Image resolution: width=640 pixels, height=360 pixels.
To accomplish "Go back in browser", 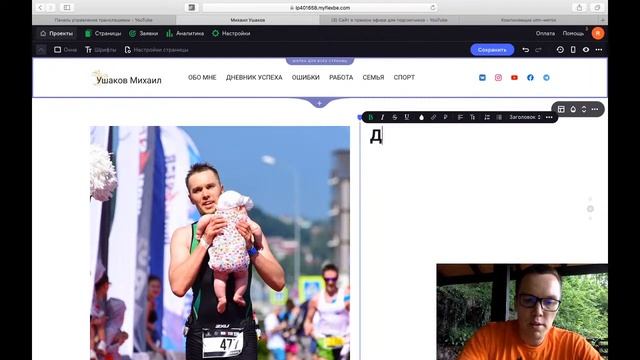I will pos(40,7).
